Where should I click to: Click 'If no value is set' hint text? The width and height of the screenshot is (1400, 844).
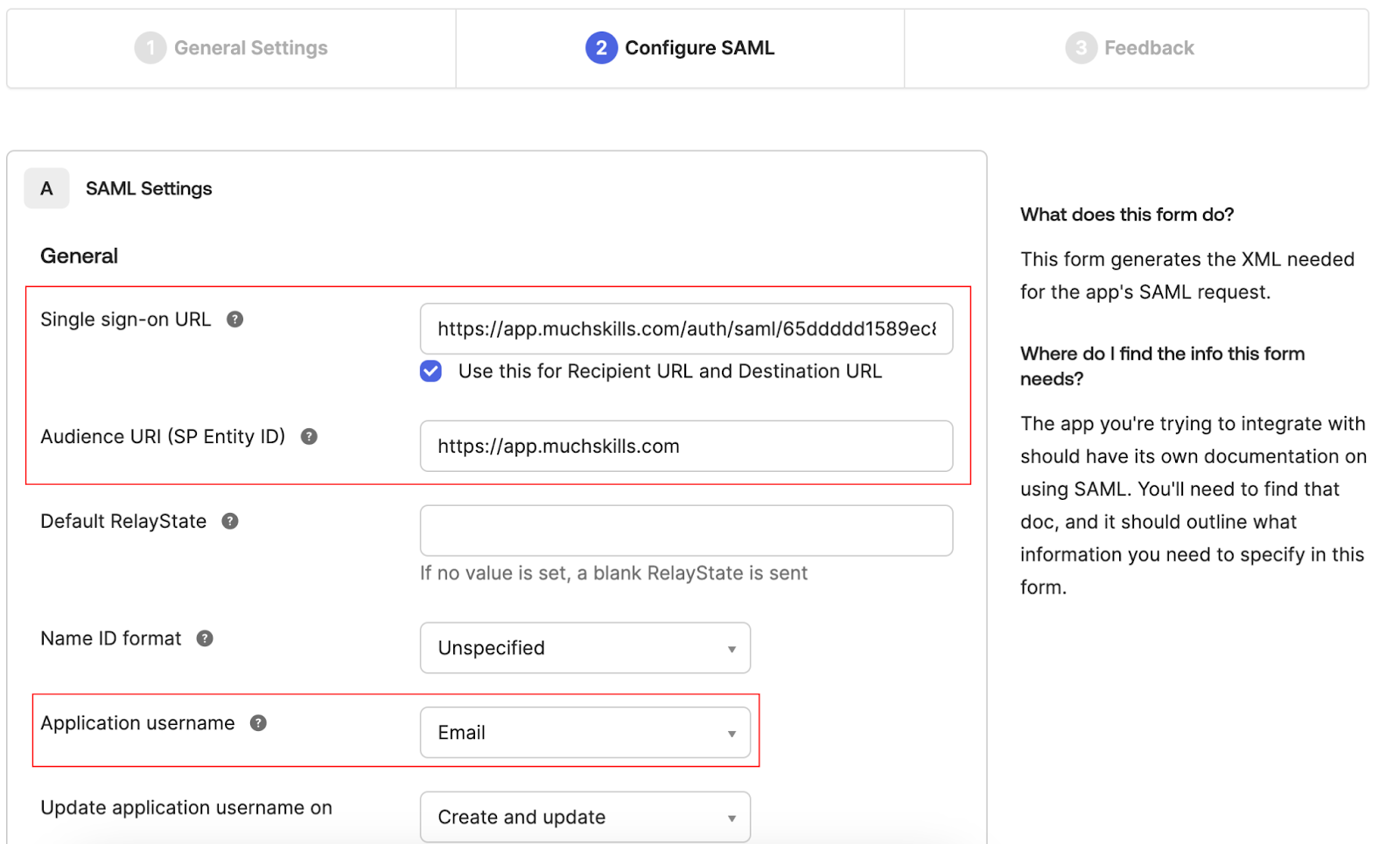(x=613, y=573)
